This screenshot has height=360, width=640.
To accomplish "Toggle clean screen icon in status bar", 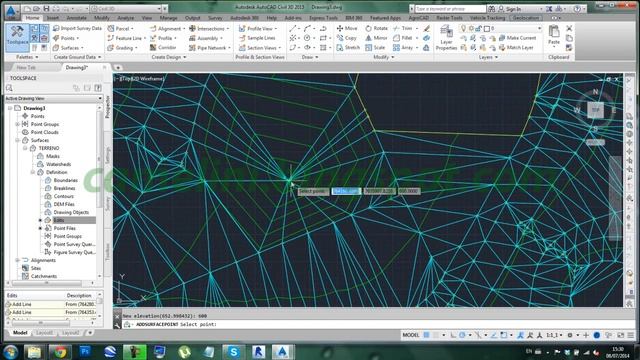I will [620, 335].
